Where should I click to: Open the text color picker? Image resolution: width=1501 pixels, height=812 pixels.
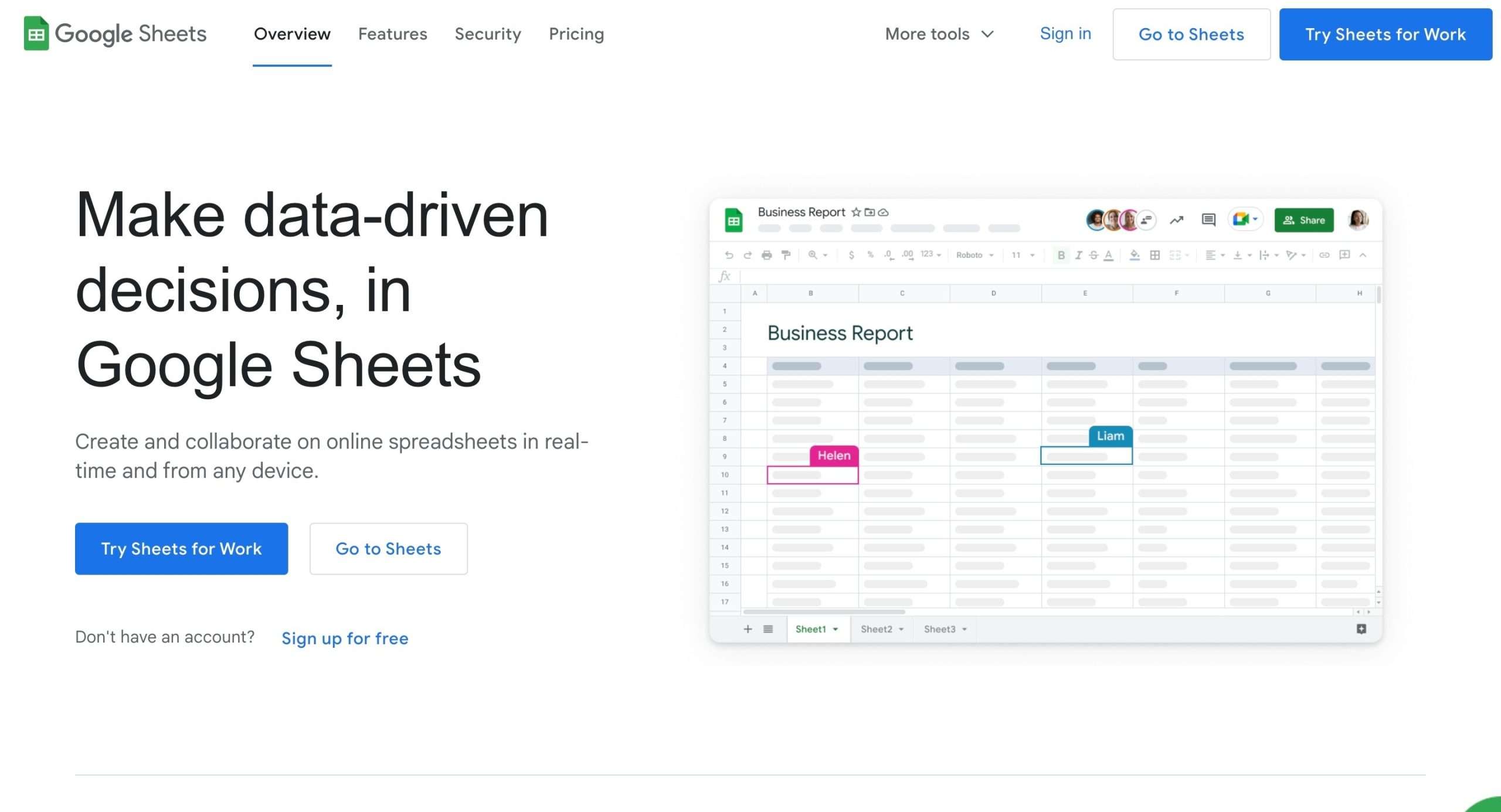point(1108,255)
